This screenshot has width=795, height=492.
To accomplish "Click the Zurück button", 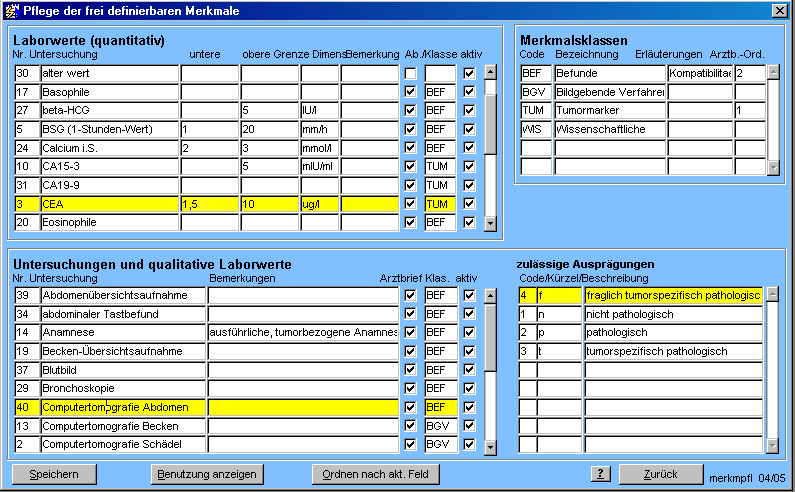I will (x=661, y=474).
